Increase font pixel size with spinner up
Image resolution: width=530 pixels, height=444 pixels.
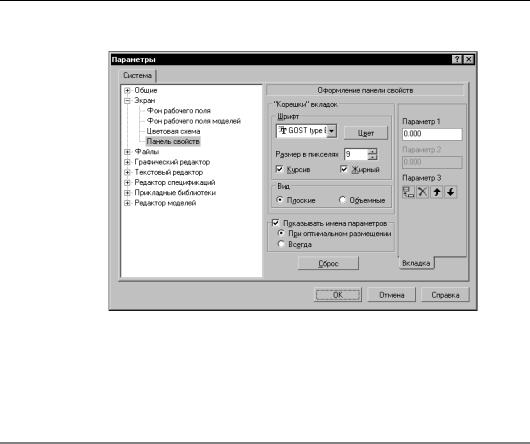(372, 151)
